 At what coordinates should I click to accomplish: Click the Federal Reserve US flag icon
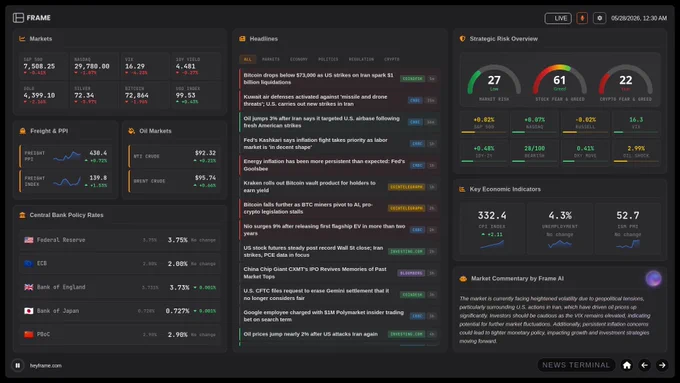coord(29,240)
